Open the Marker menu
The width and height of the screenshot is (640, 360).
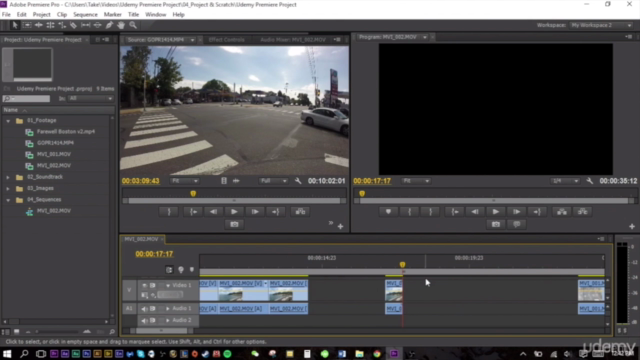[x=113, y=14]
